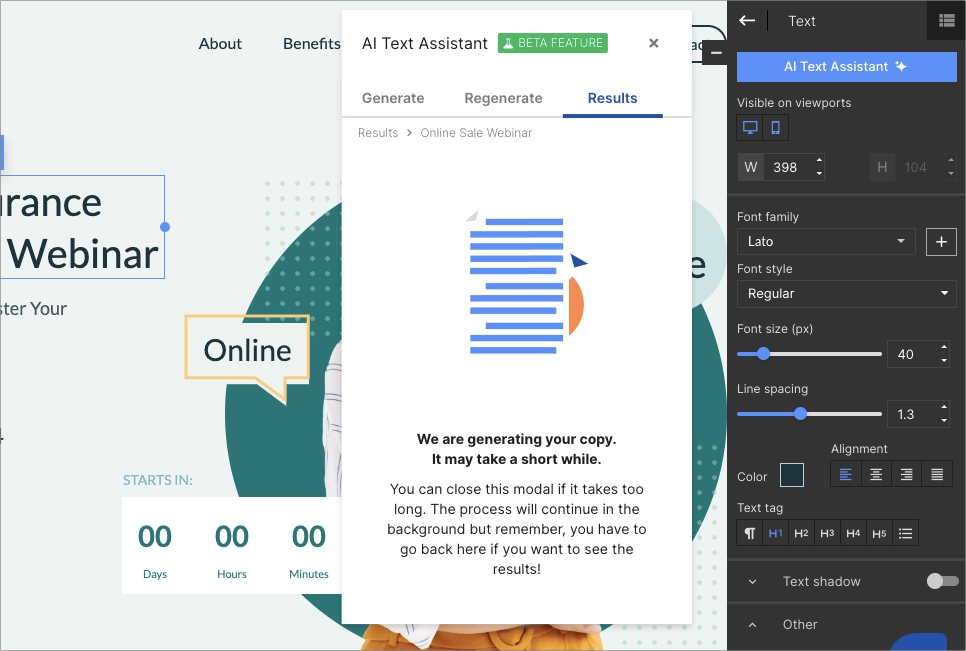The image size is (966, 651).
Task: Click the back arrow in the Text panel
Action: [747, 20]
